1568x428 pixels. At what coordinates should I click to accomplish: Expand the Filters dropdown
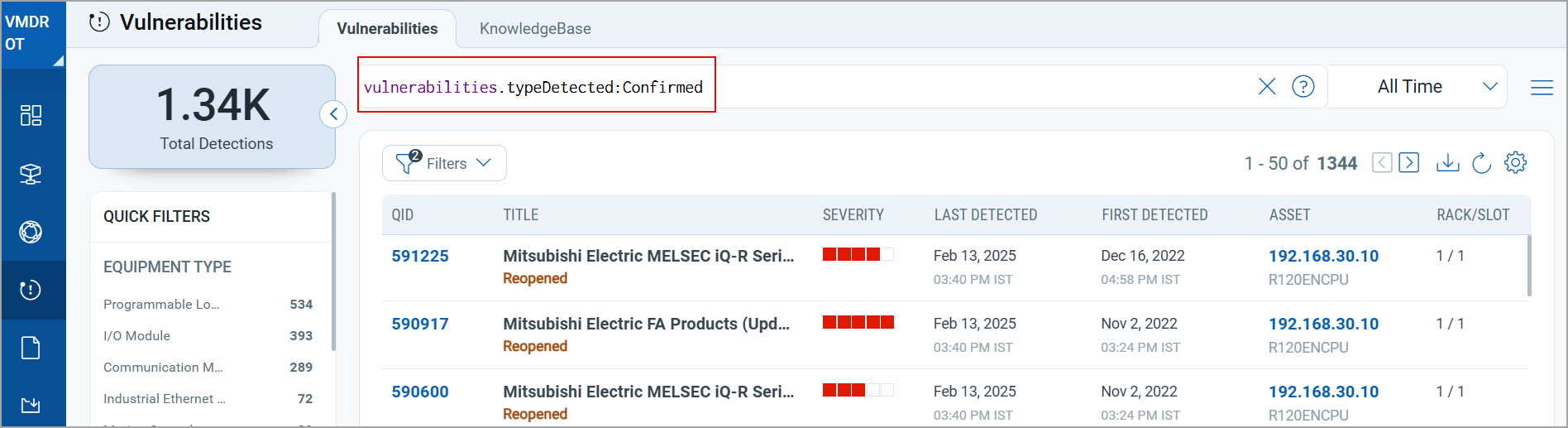pos(444,163)
